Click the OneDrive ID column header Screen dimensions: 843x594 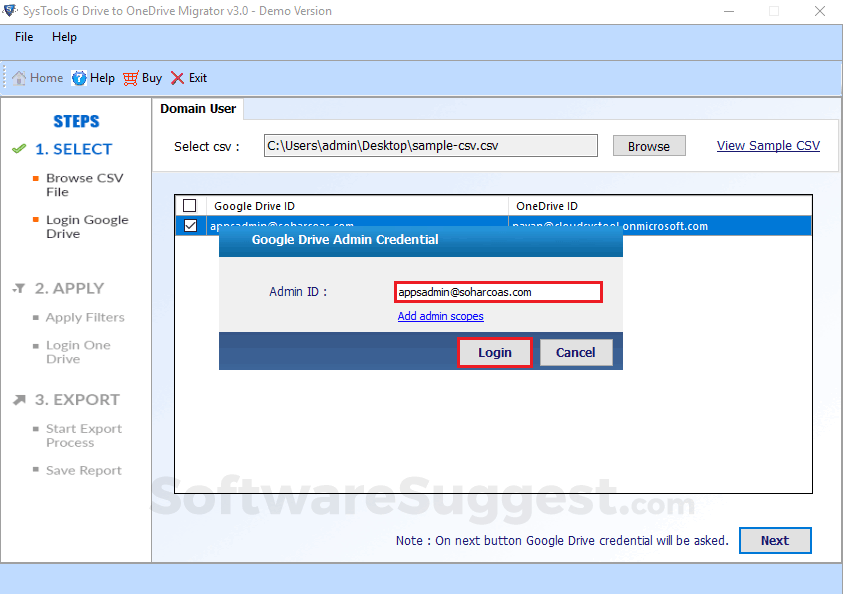click(660, 206)
